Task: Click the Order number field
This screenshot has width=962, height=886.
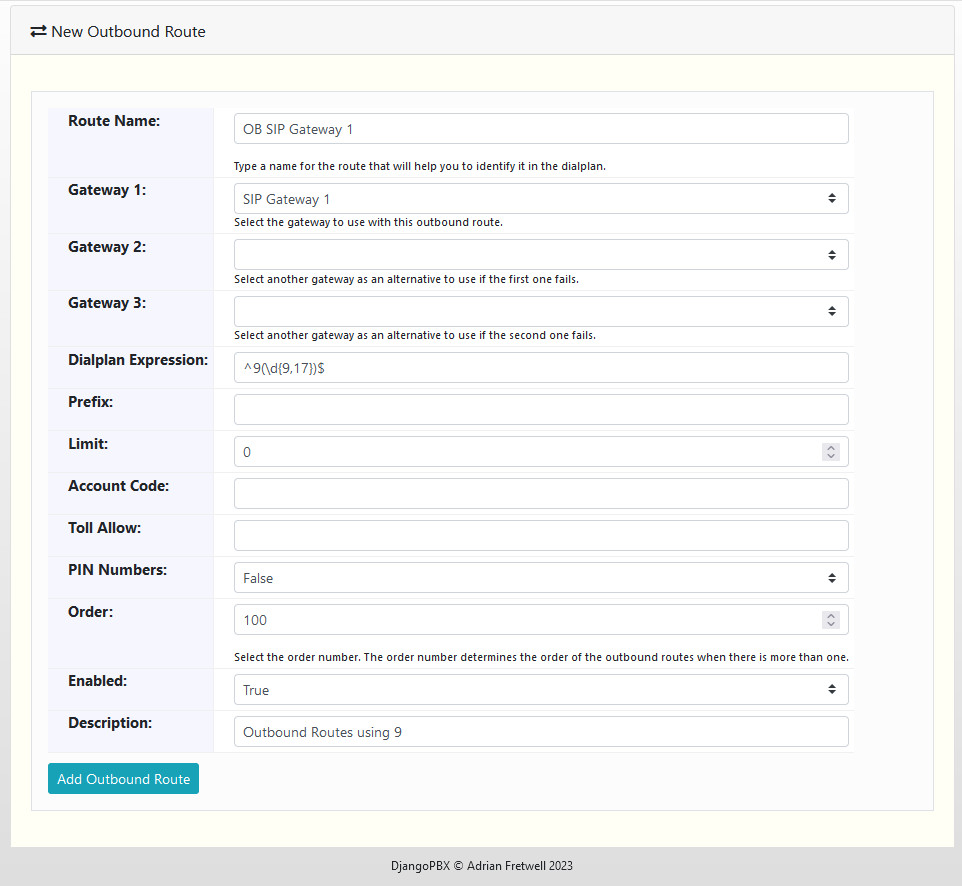Action: 525,620
